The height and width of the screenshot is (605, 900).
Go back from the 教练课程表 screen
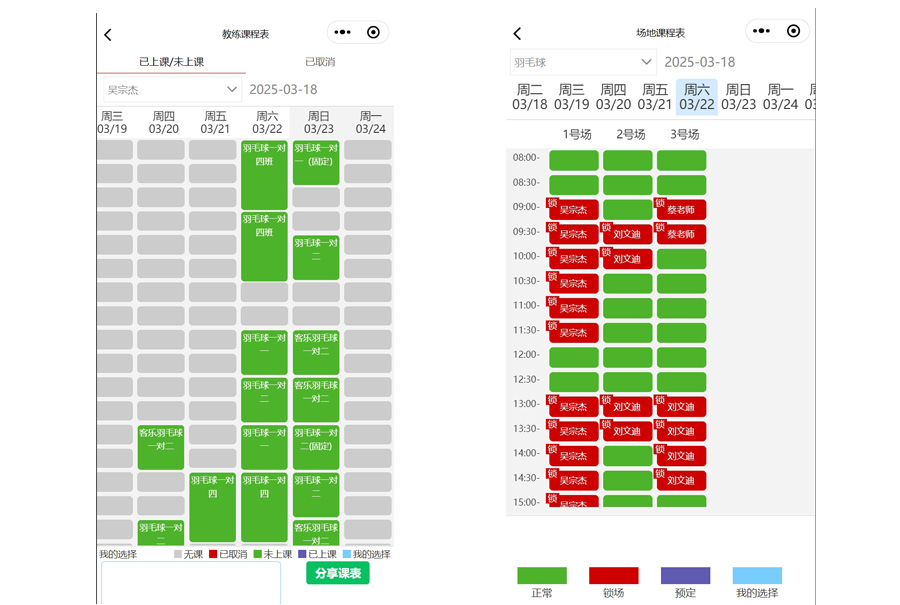tap(108, 35)
